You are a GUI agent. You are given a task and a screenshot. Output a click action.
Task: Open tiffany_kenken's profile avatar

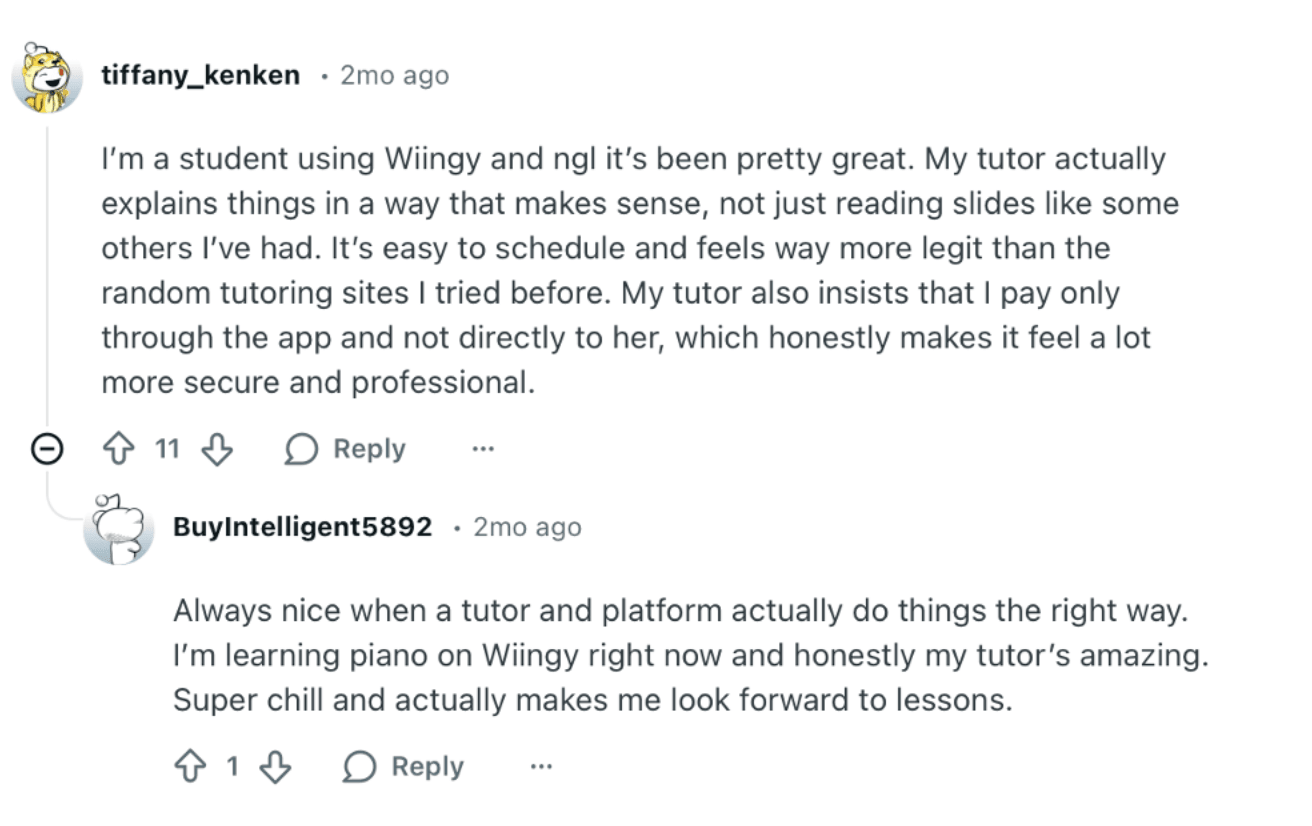tap(47, 75)
